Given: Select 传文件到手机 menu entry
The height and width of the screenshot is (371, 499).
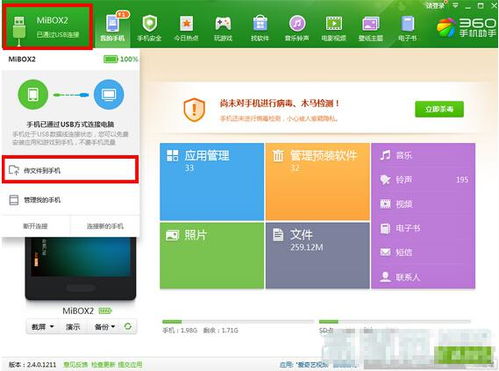Looking at the screenshot, I should tap(70, 170).
